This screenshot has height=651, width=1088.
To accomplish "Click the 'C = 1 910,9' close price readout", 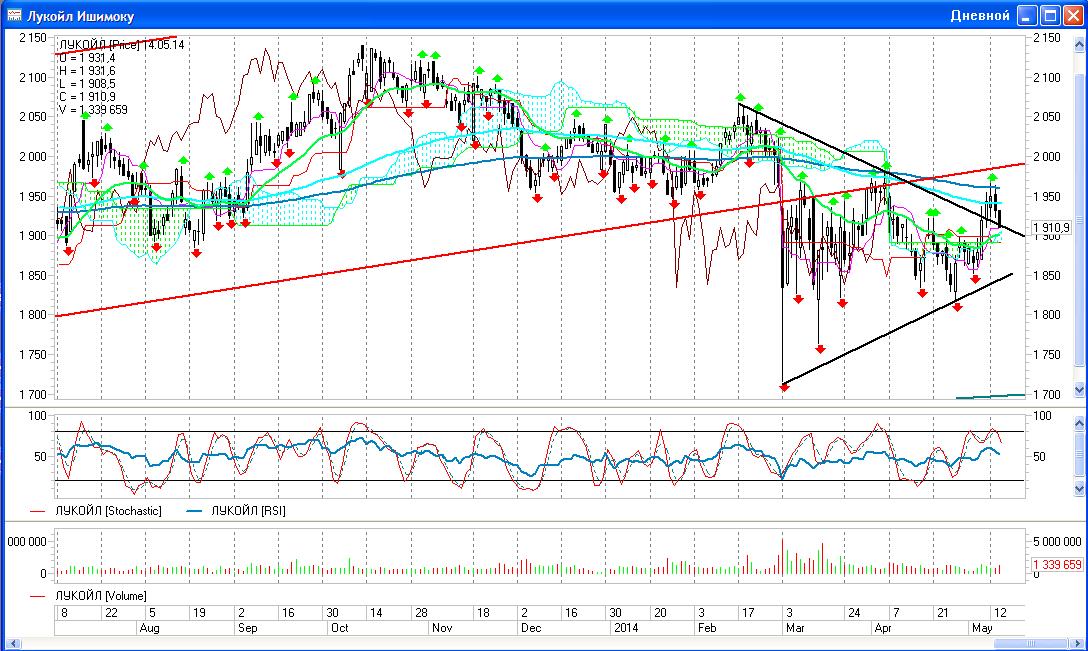I will 87,97.
